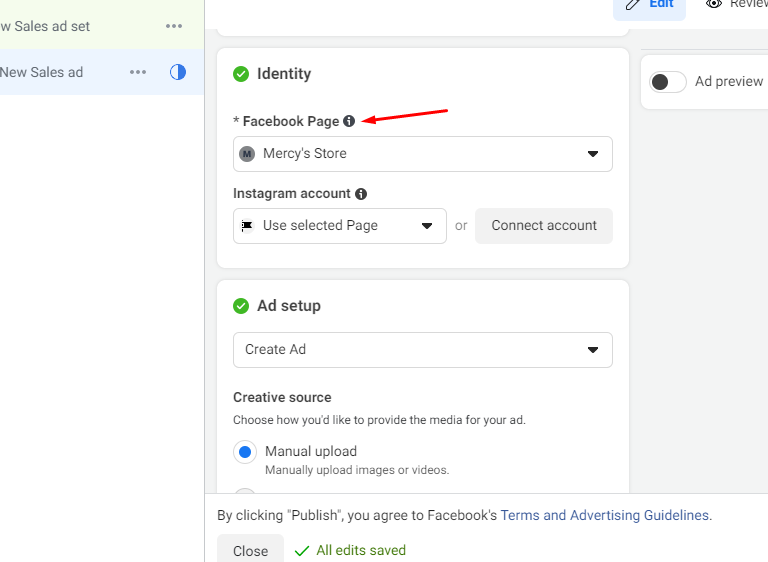Toggle the Ad preview switch
The width and height of the screenshot is (768, 562).
coord(668,82)
